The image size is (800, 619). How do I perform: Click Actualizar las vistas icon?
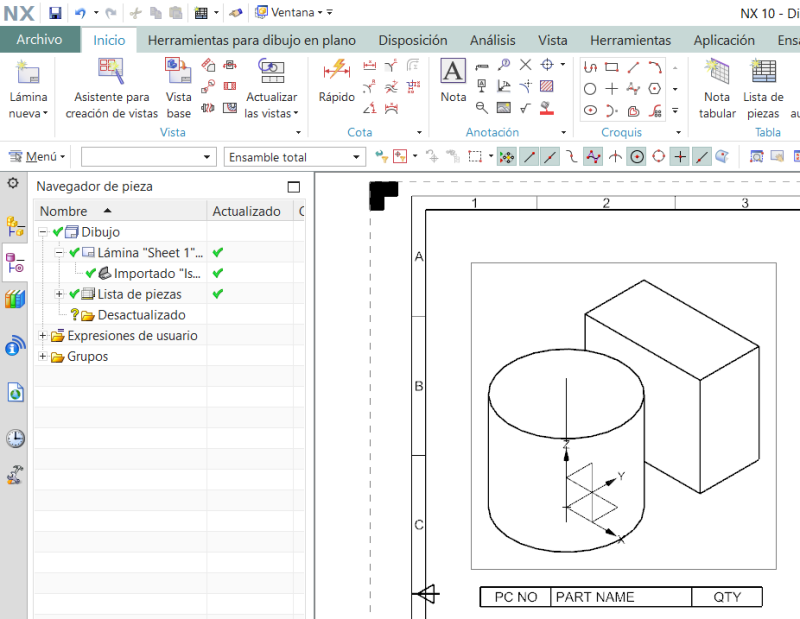pos(271,70)
